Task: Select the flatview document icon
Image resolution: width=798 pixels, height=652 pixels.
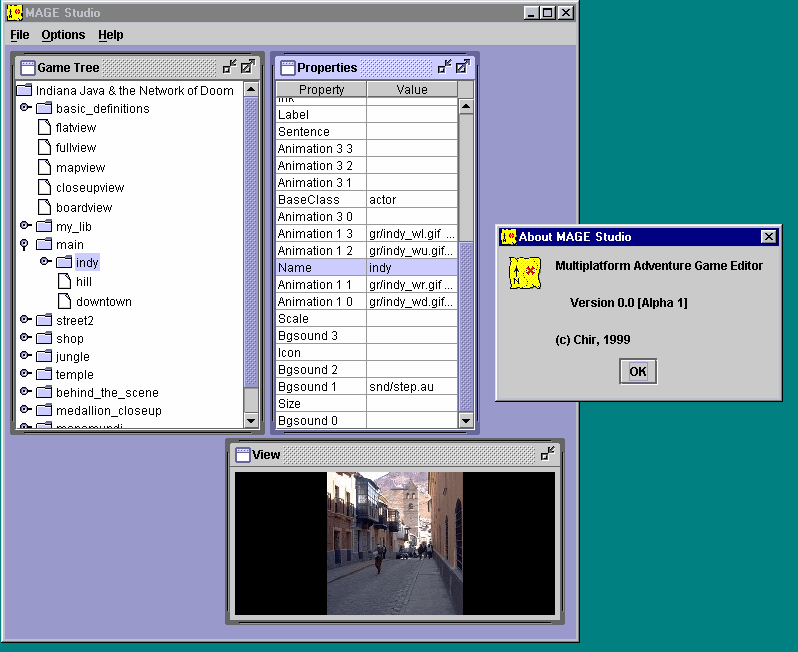Action: click(x=45, y=127)
